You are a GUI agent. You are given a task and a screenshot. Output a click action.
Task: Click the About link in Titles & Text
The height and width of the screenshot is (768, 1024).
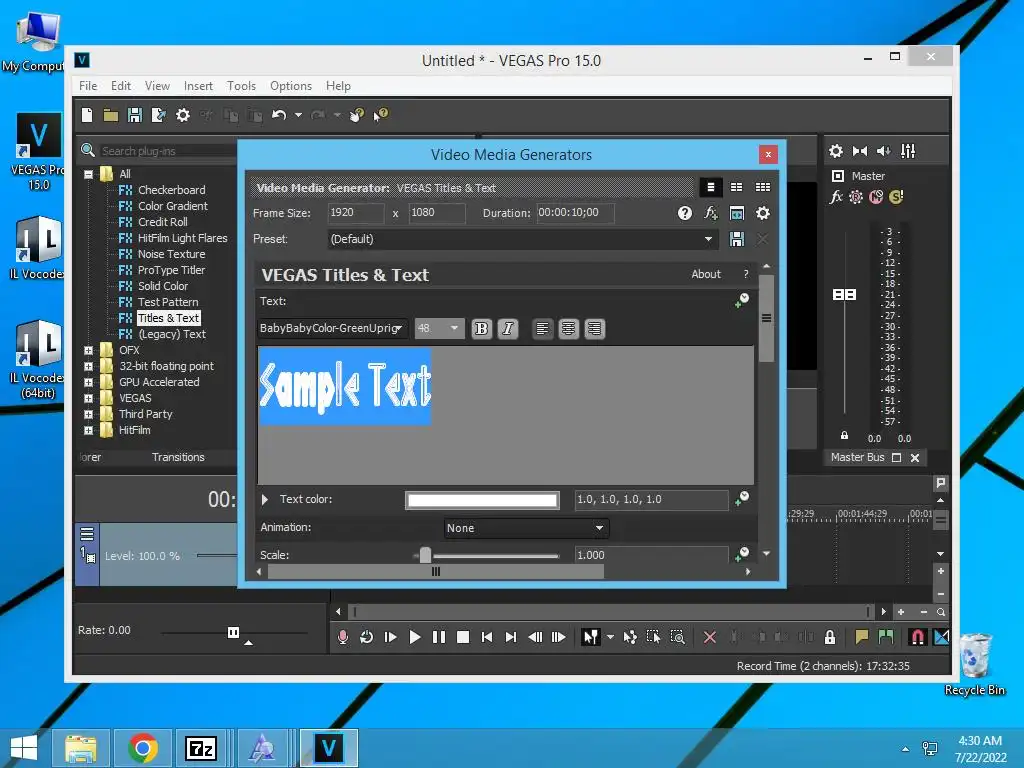point(706,274)
